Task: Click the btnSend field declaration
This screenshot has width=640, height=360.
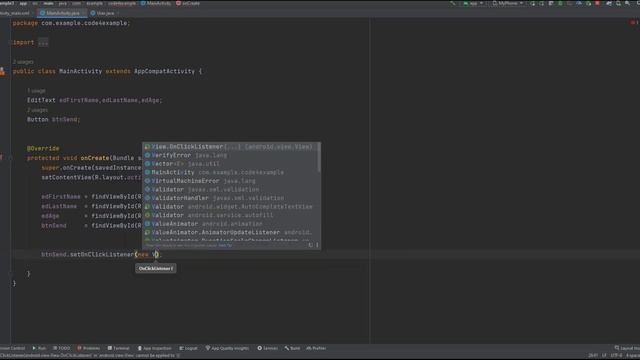Action: coord(54,120)
